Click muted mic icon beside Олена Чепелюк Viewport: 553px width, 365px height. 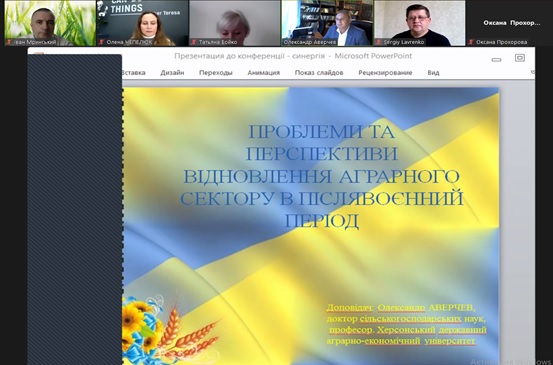[102, 42]
